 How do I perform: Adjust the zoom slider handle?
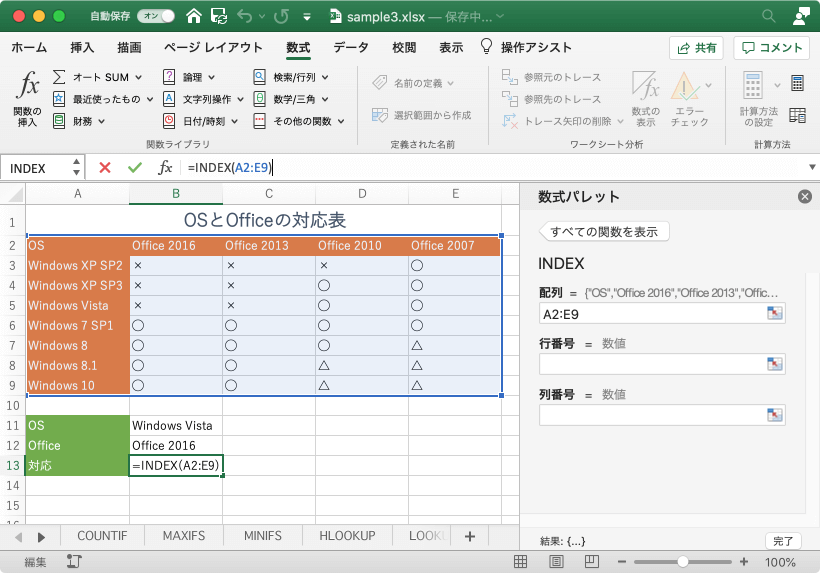tap(682, 562)
